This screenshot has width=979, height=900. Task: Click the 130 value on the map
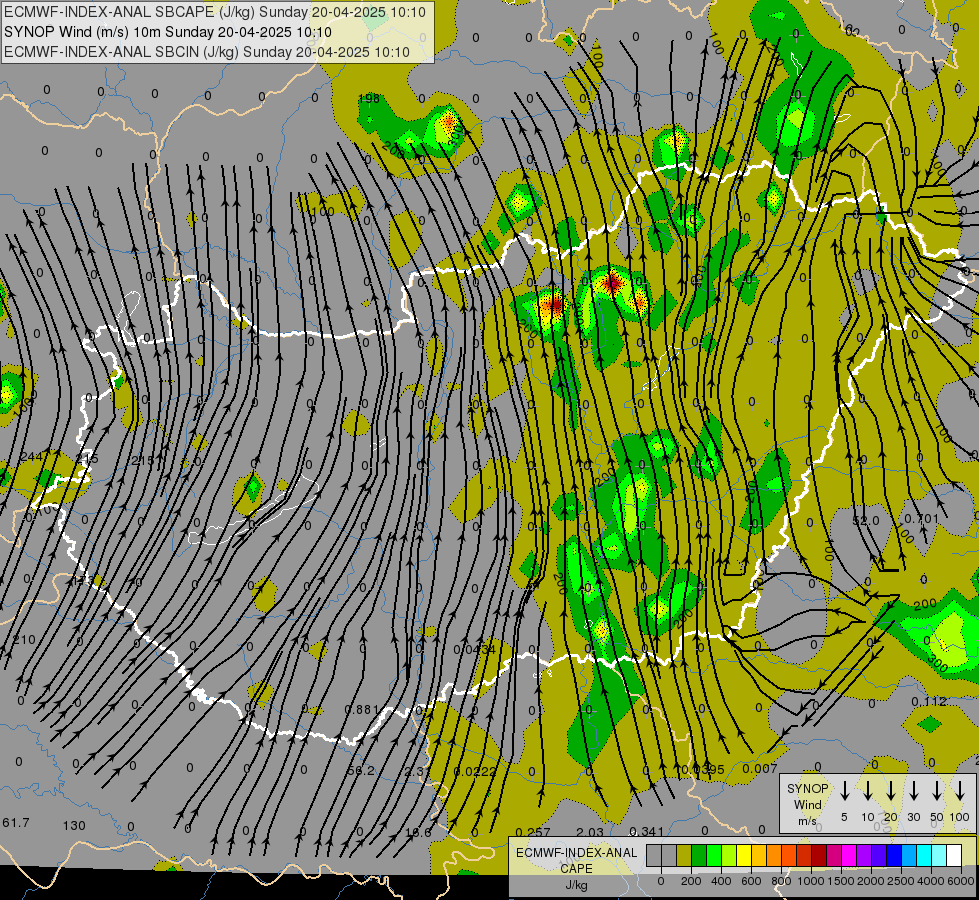click(x=74, y=826)
